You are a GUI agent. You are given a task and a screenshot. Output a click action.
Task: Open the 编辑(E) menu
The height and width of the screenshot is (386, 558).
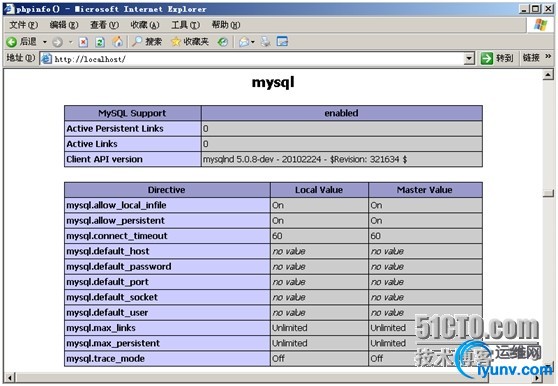click(x=64, y=25)
